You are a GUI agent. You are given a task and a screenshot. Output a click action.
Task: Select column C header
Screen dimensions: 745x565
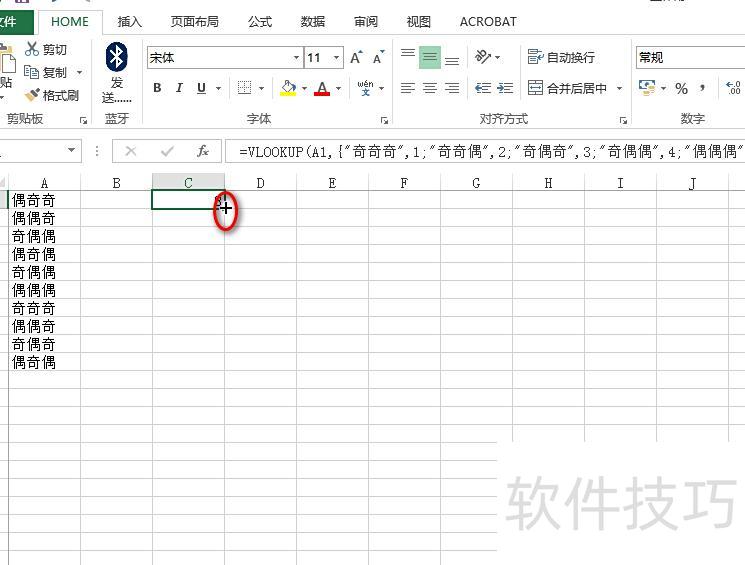point(188,182)
